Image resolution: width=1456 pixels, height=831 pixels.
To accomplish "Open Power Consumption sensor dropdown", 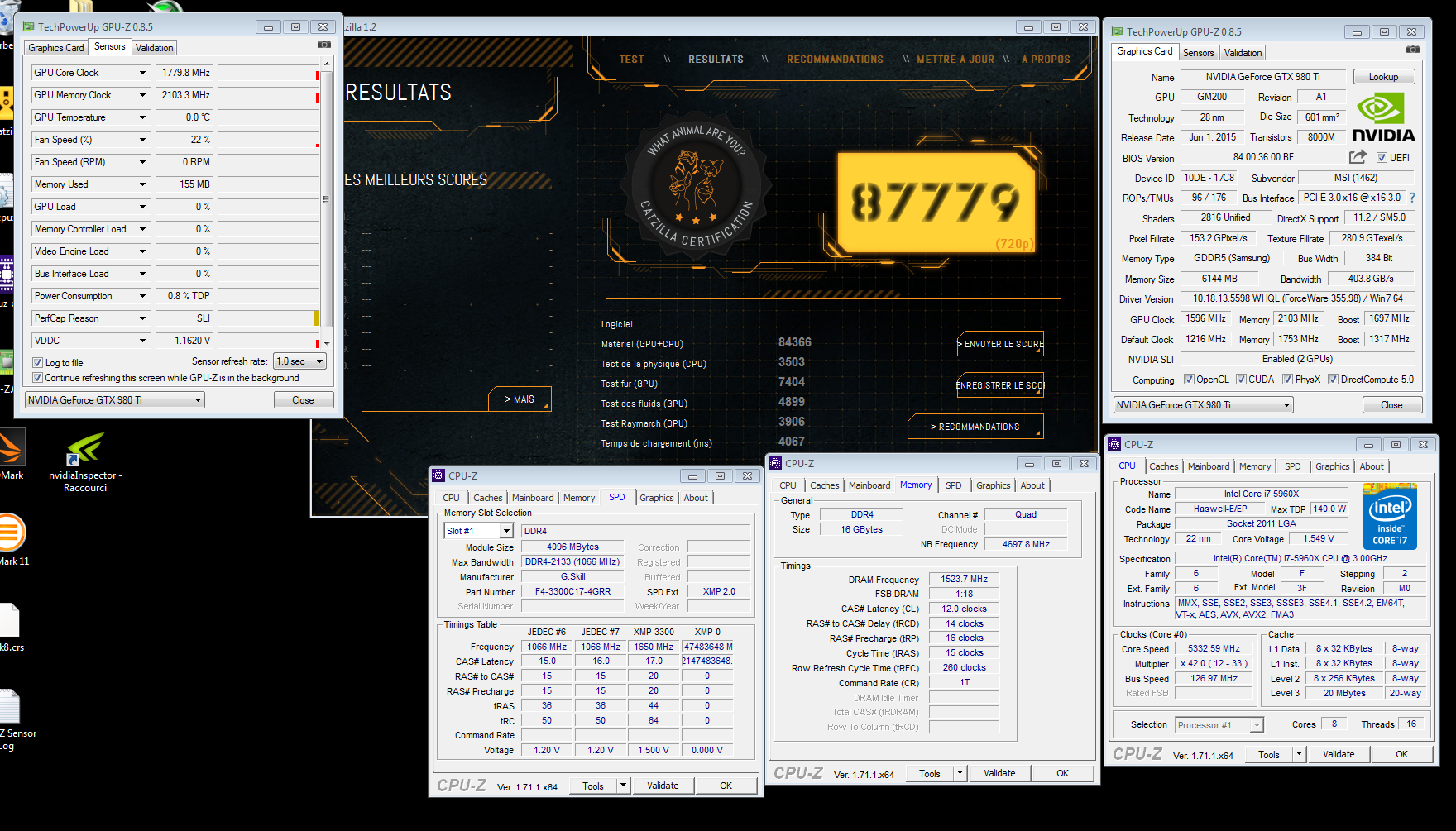I will (x=142, y=296).
